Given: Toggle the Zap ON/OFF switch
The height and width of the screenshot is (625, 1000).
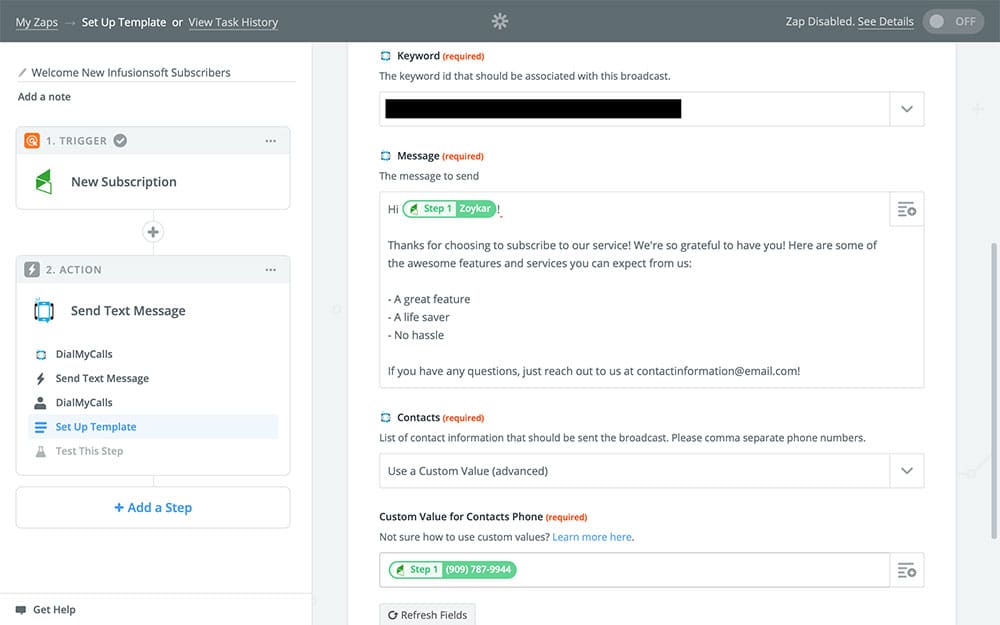Looking at the screenshot, I should click(x=953, y=21).
